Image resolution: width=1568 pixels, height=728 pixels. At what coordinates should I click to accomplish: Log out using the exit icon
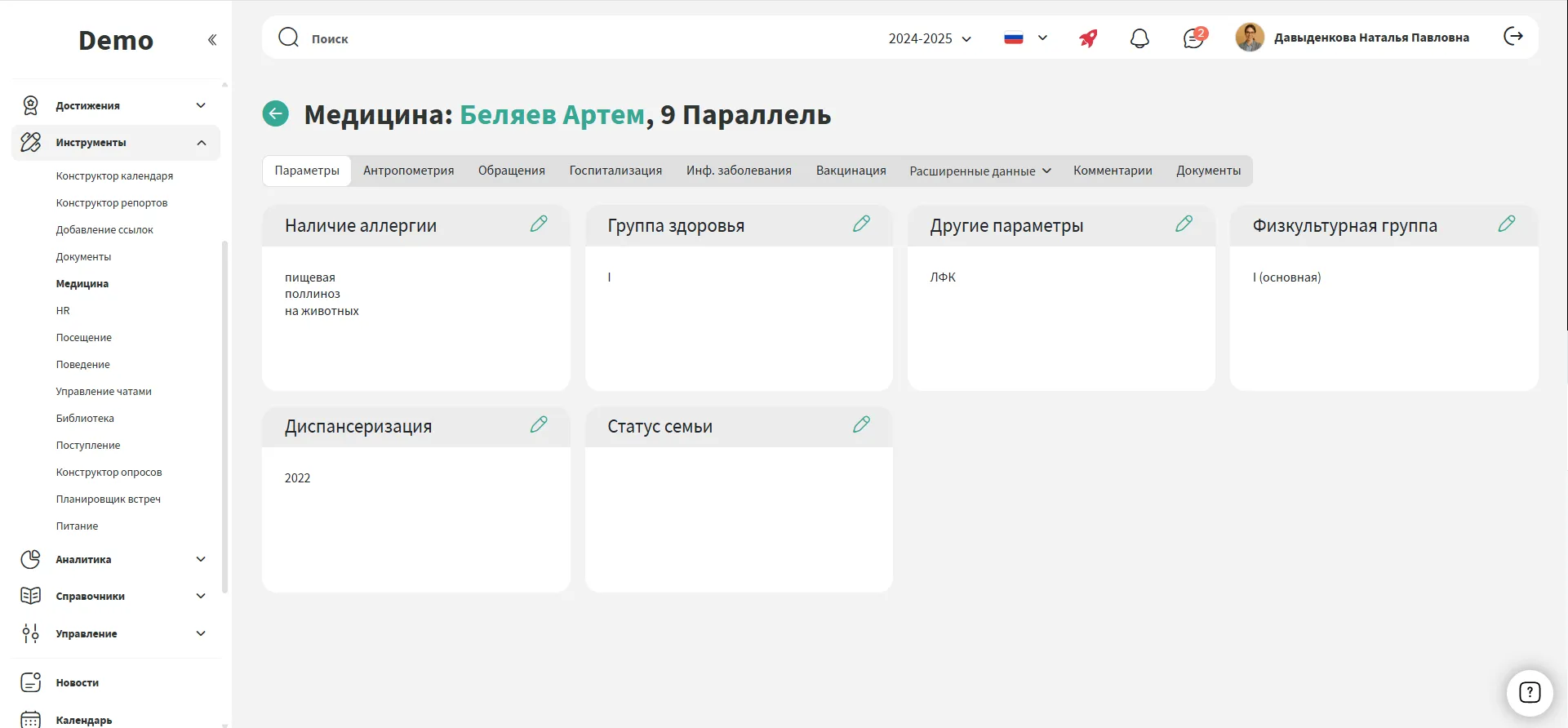[x=1513, y=37]
